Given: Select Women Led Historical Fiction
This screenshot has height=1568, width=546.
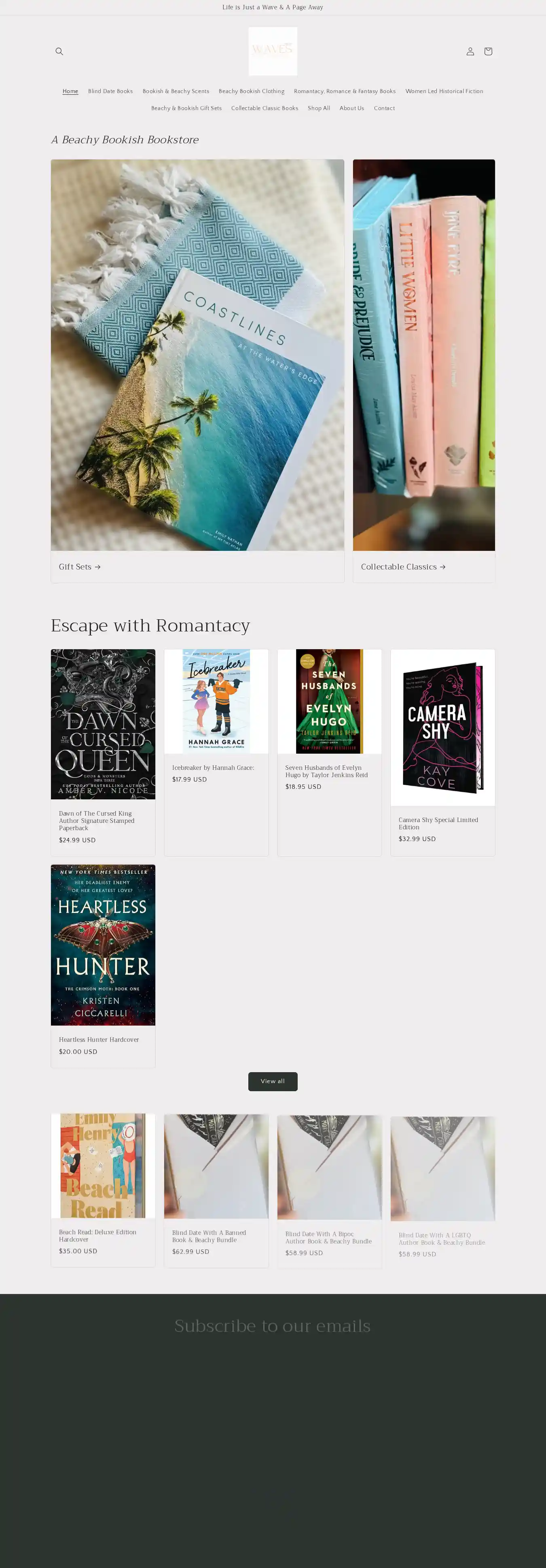Looking at the screenshot, I should coord(444,91).
